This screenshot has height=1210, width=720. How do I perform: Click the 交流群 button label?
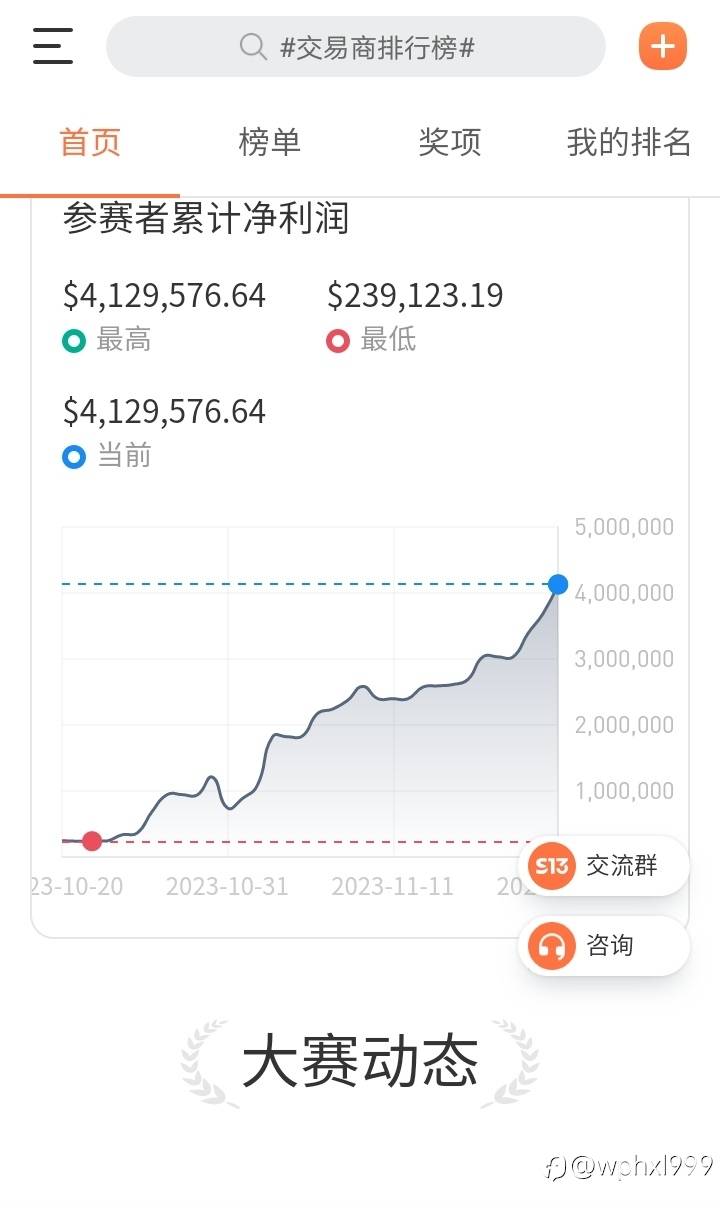[622, 865]
